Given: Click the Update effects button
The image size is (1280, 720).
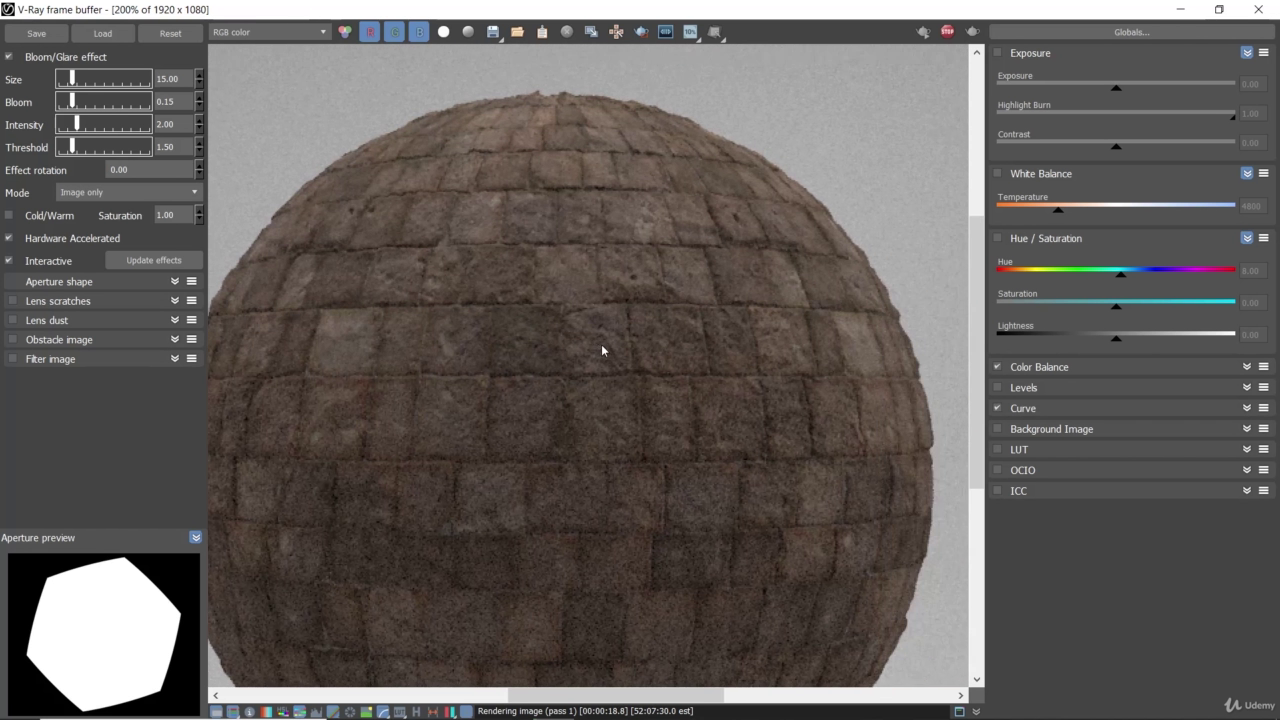Looking at the screenshot, I should (x=154, y=260).
